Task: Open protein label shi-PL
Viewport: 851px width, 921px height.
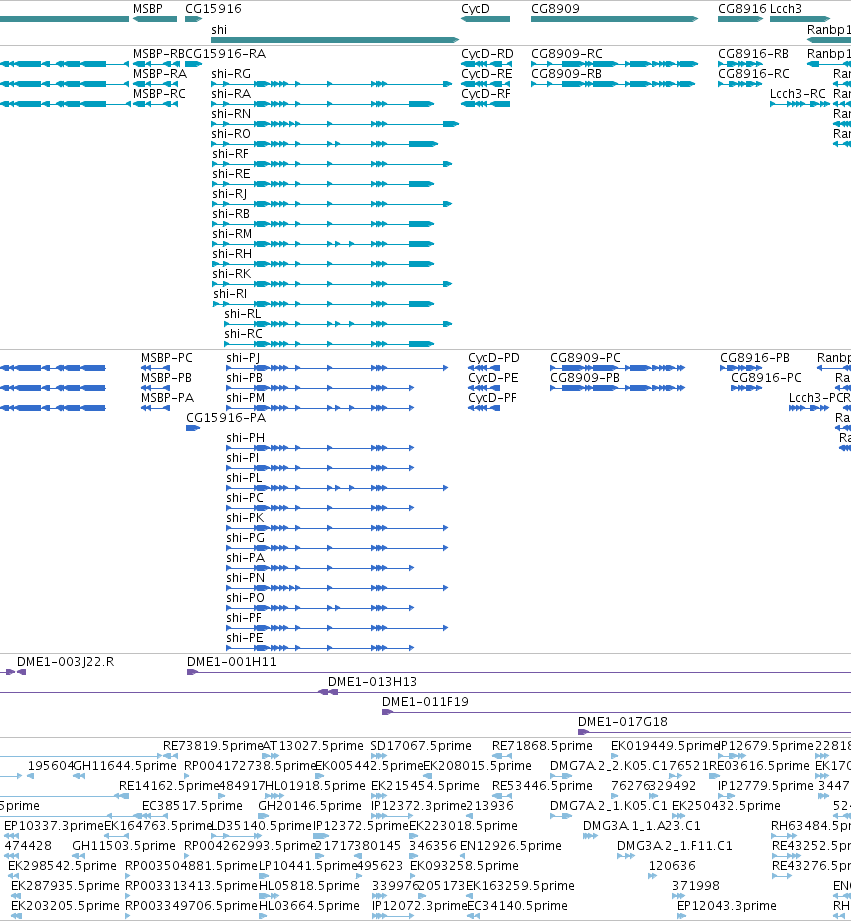Action: (x=244, y=478)
